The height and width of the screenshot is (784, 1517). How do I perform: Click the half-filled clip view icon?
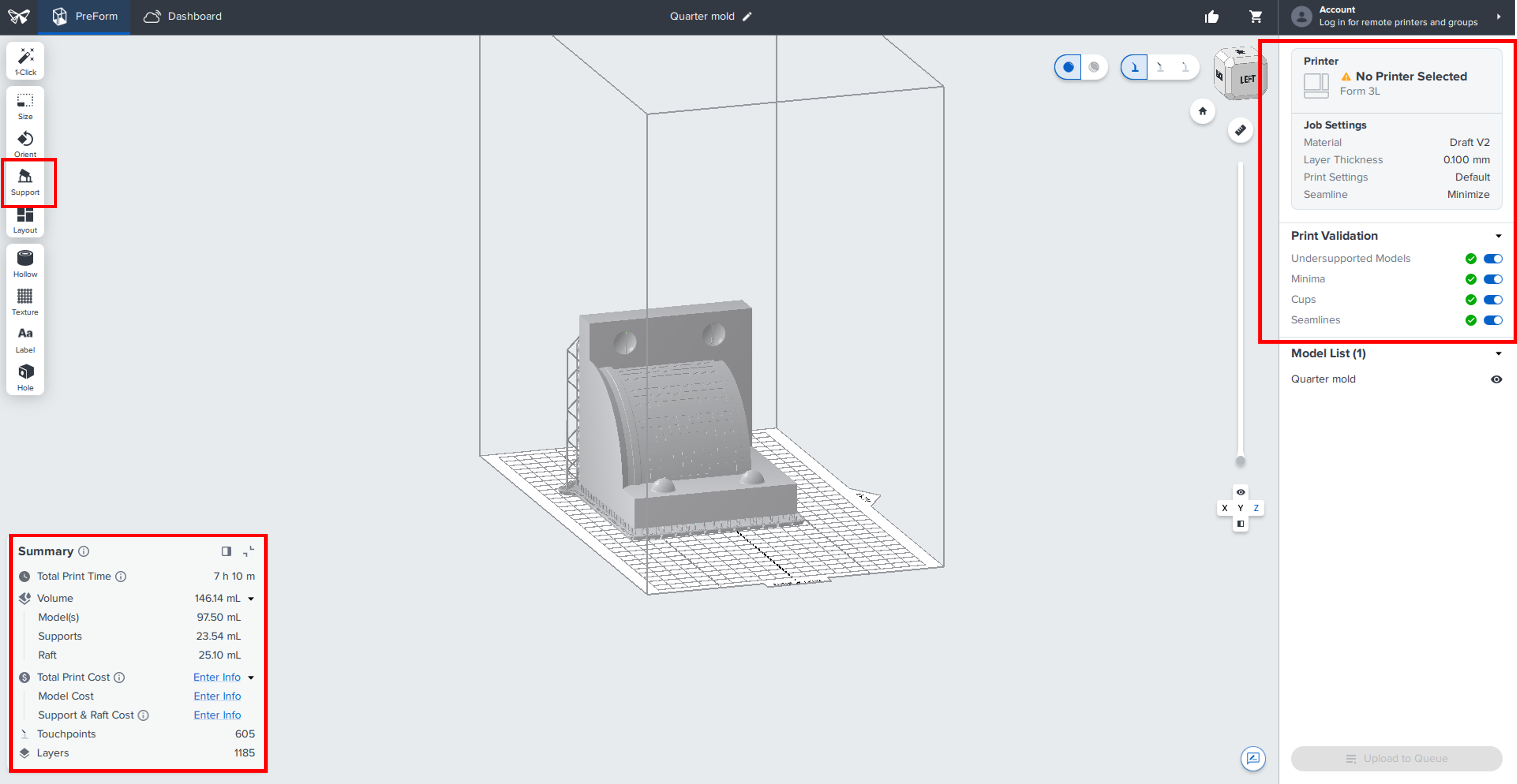(x=1240, y=523)
